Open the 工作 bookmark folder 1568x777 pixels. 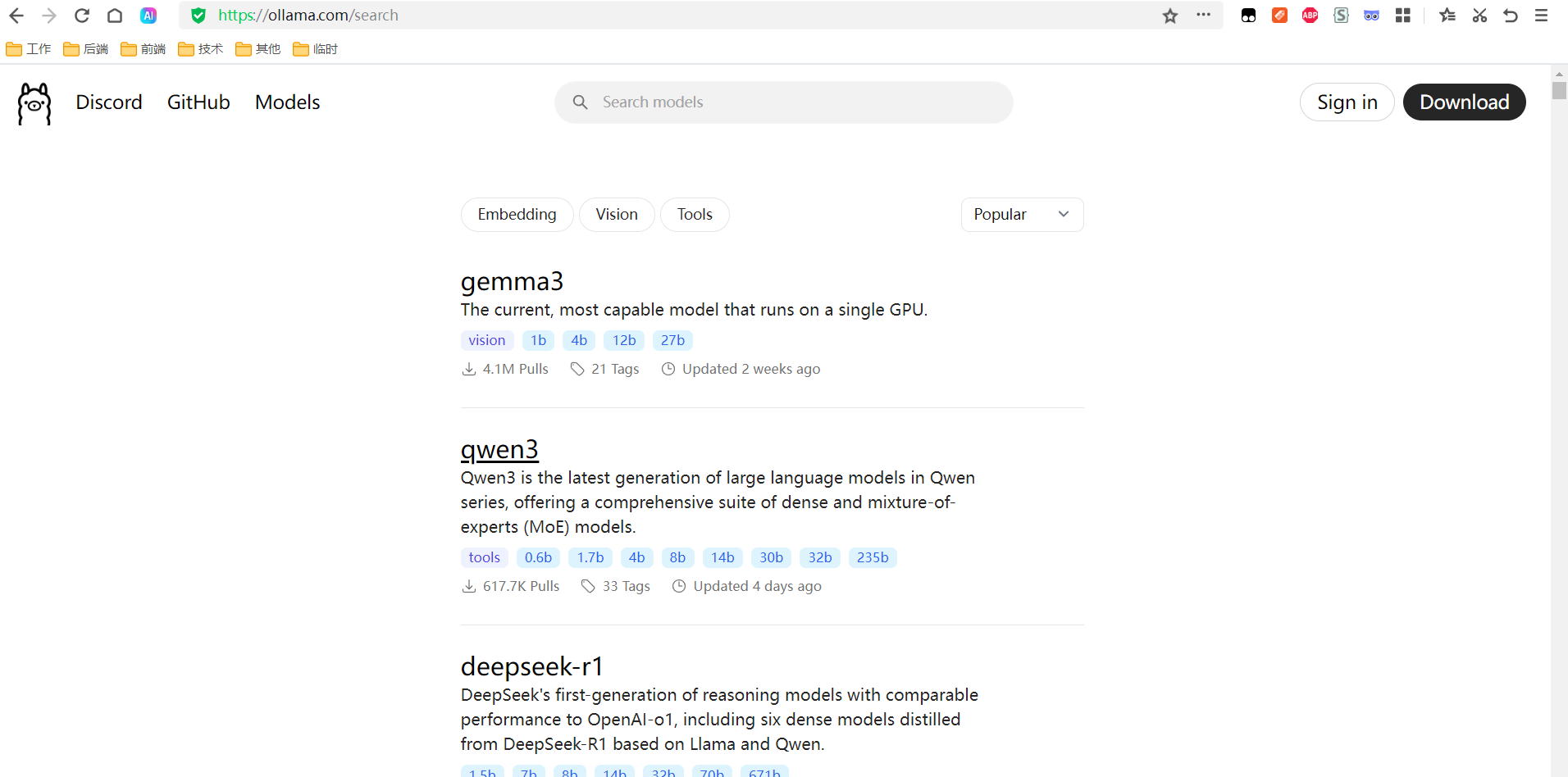(29, 49)
